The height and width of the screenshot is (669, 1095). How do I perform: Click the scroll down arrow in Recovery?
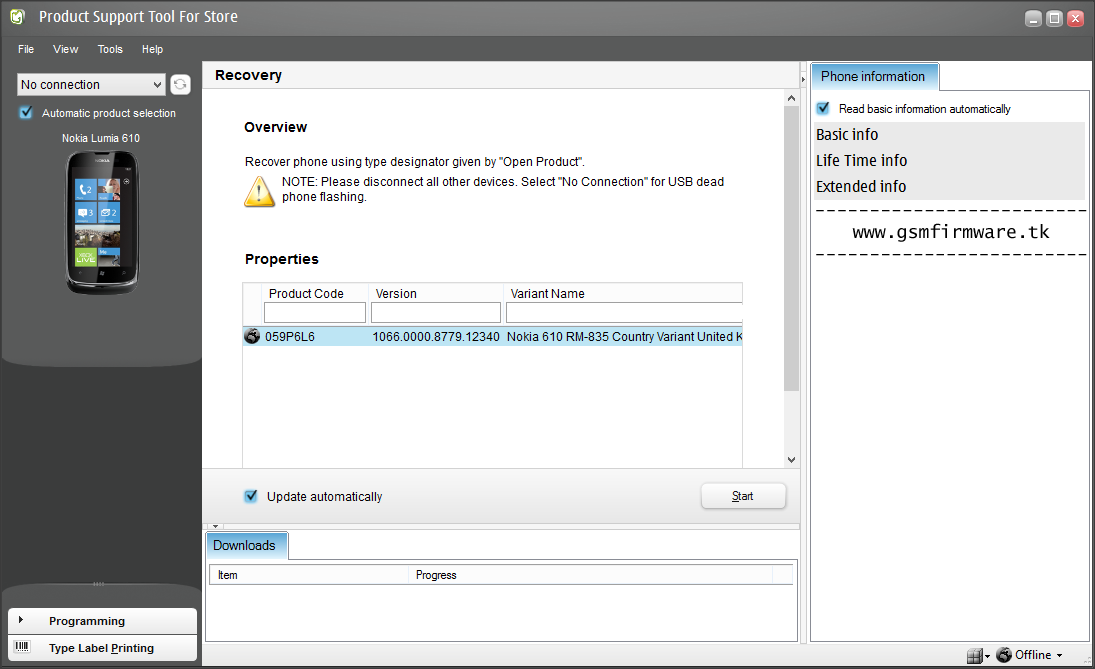click(x=791, y=460)
